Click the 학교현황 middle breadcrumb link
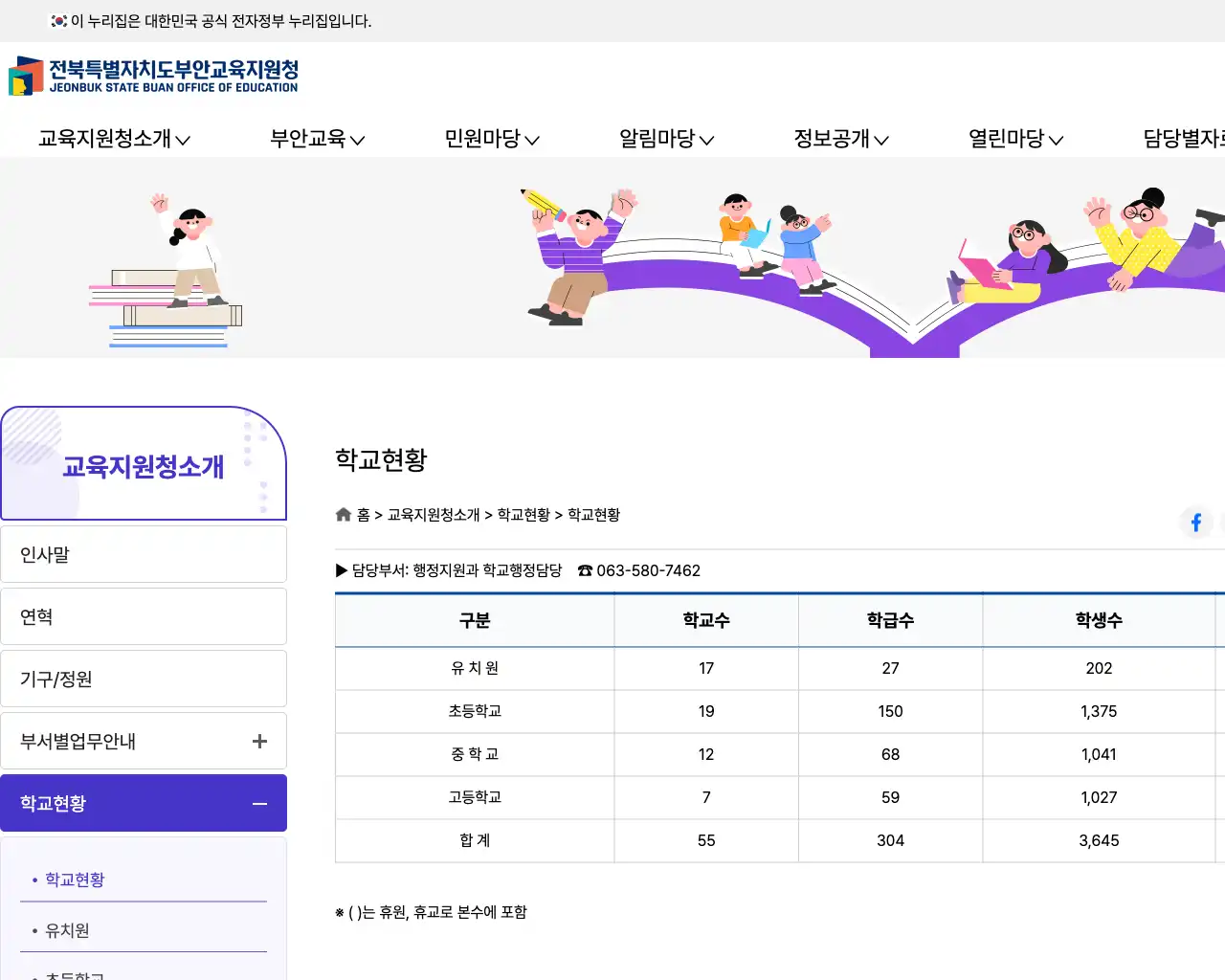Screen dimensions: 1225x980 (x=523, y=515)
